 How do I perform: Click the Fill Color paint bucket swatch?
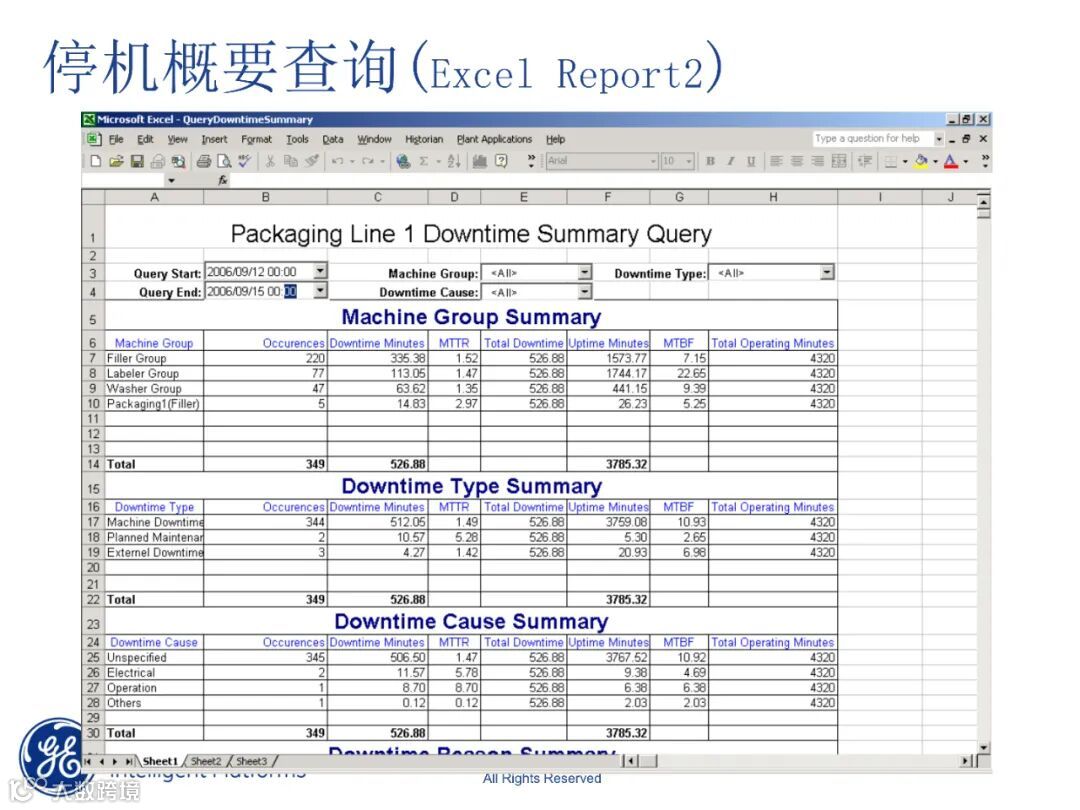922,161
